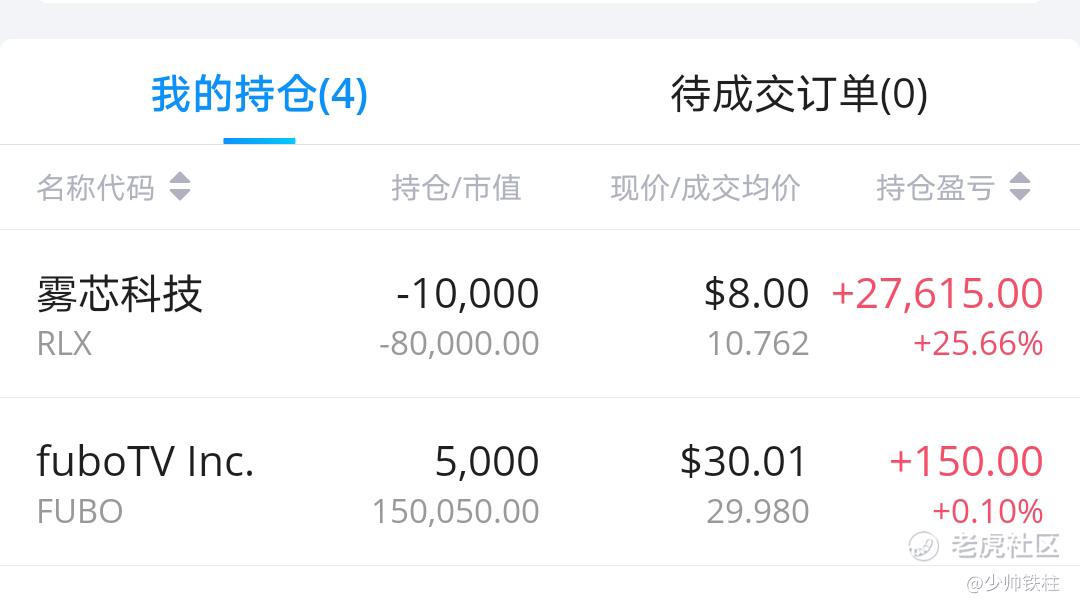Switch to the 我的持仓(4) tab
This screenshot has height=608, width=1080.
259,96
